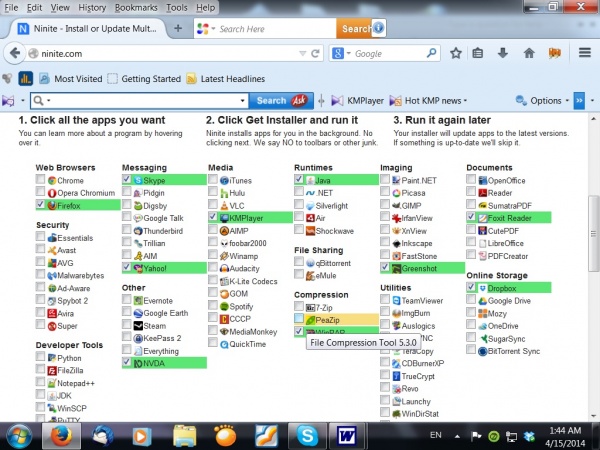Screen dimensions: 600x450
Task: Select the Ninite browser tab
Action: click(x=87, y=29)
